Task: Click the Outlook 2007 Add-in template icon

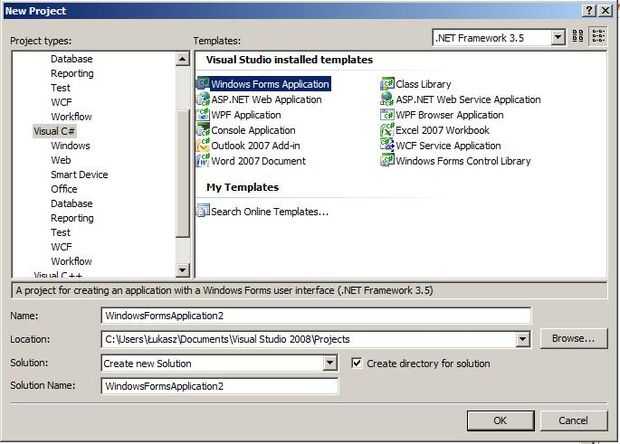Action: point(203,145)
